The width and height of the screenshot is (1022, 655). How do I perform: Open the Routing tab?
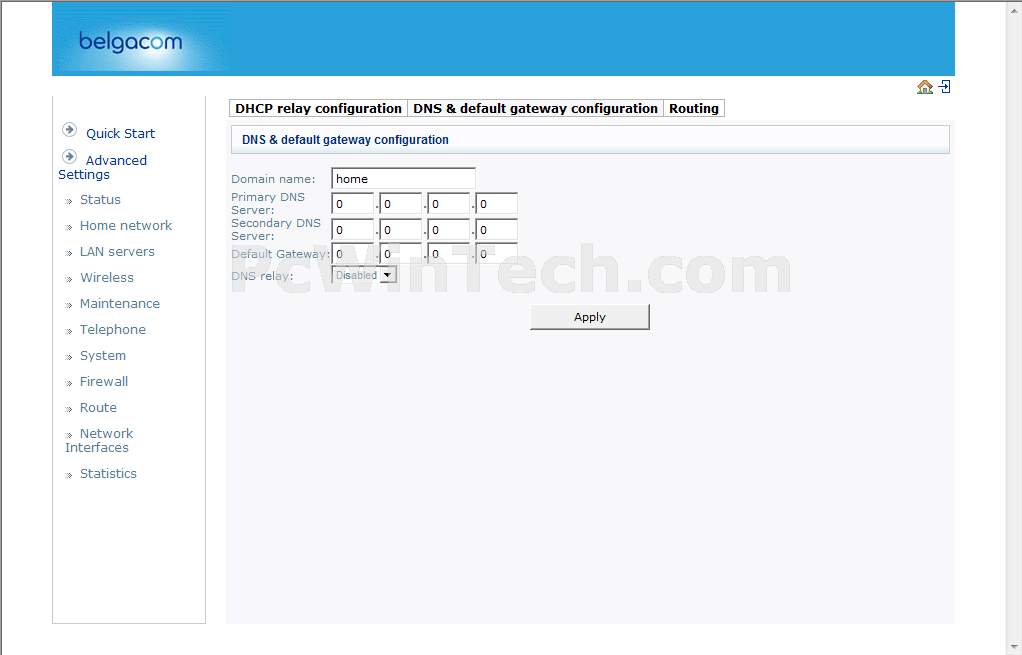(x=694, y=108)
